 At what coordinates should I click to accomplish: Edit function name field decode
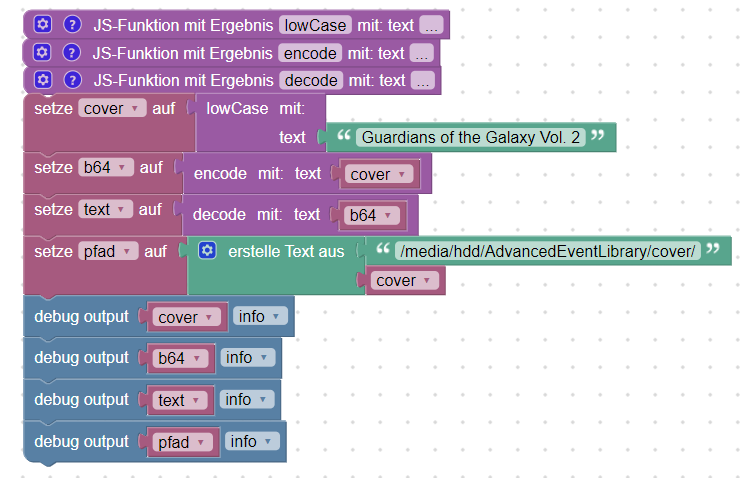(x=311, y=80)
